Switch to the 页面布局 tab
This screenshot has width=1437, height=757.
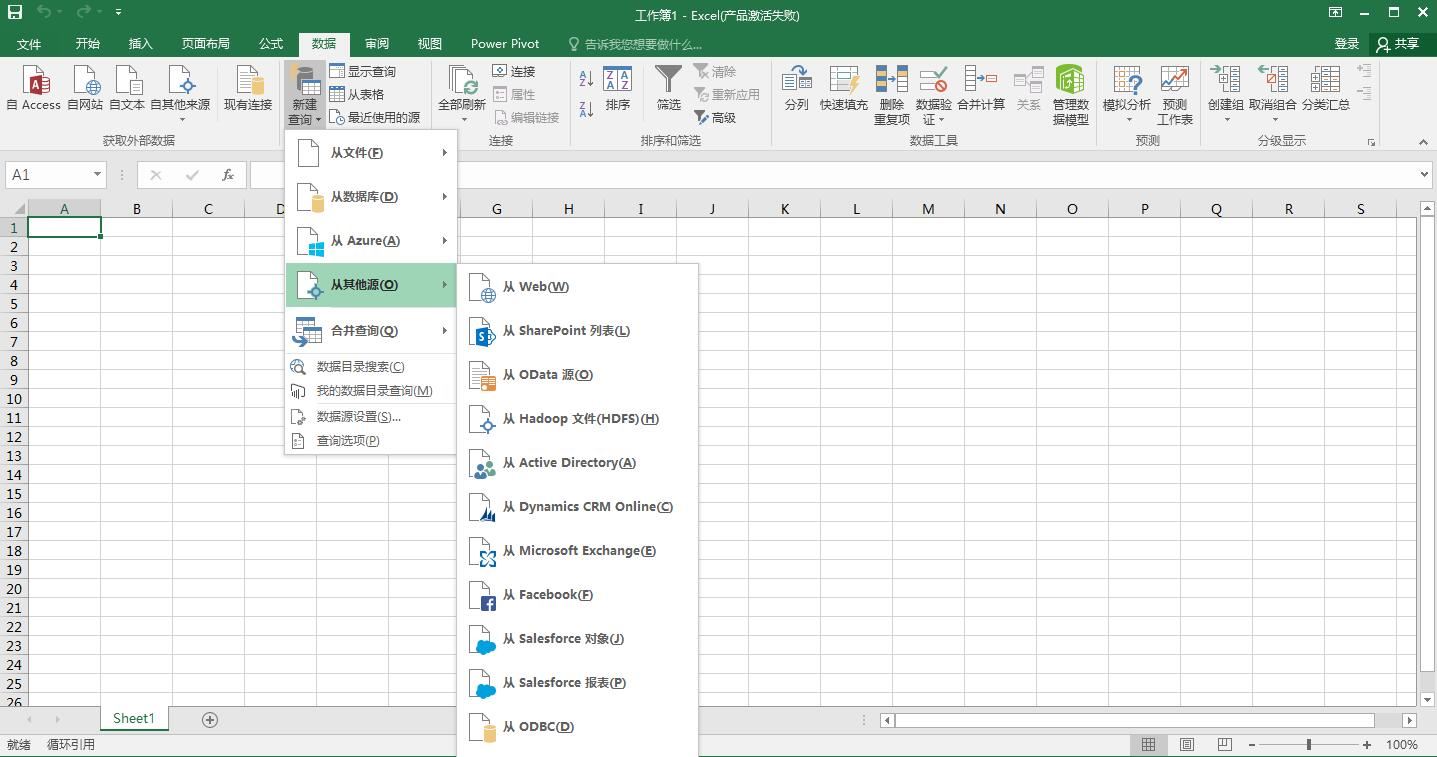point(206,44)
